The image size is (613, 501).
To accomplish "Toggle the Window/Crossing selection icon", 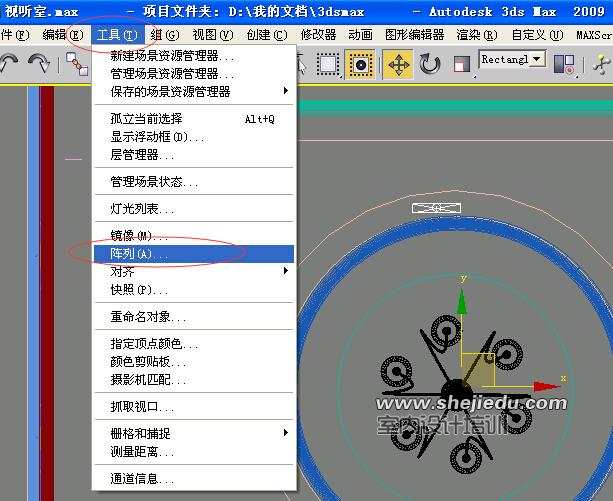I will [360, 64].
